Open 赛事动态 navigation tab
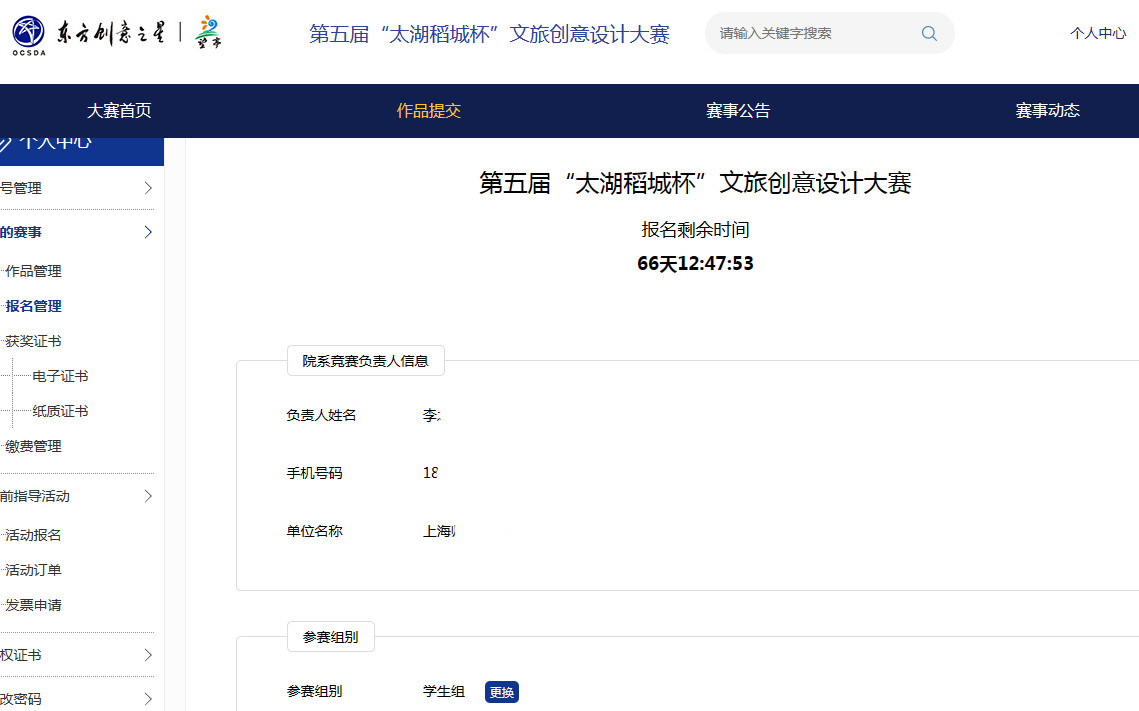 pyautogui.click(x=1047, y=111)
